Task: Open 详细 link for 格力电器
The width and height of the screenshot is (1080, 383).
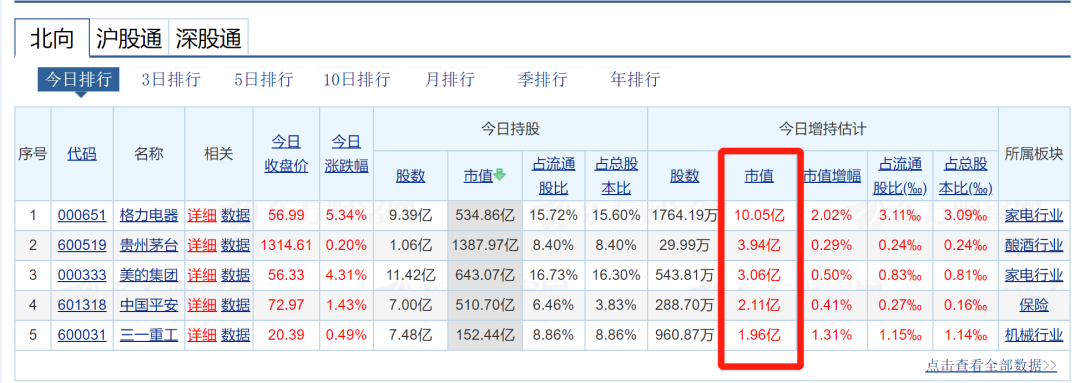Action: 202,216
